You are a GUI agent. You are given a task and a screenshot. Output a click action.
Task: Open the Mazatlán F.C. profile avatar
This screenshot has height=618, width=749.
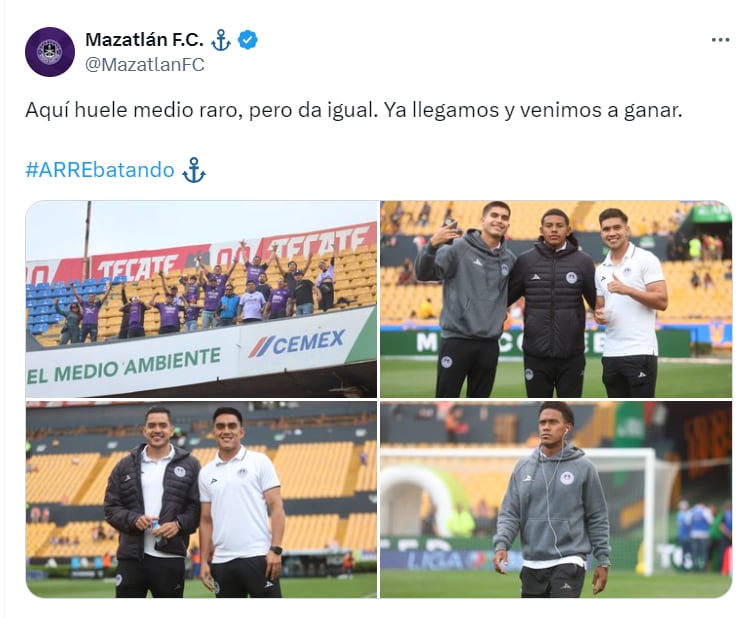point(50,52)
